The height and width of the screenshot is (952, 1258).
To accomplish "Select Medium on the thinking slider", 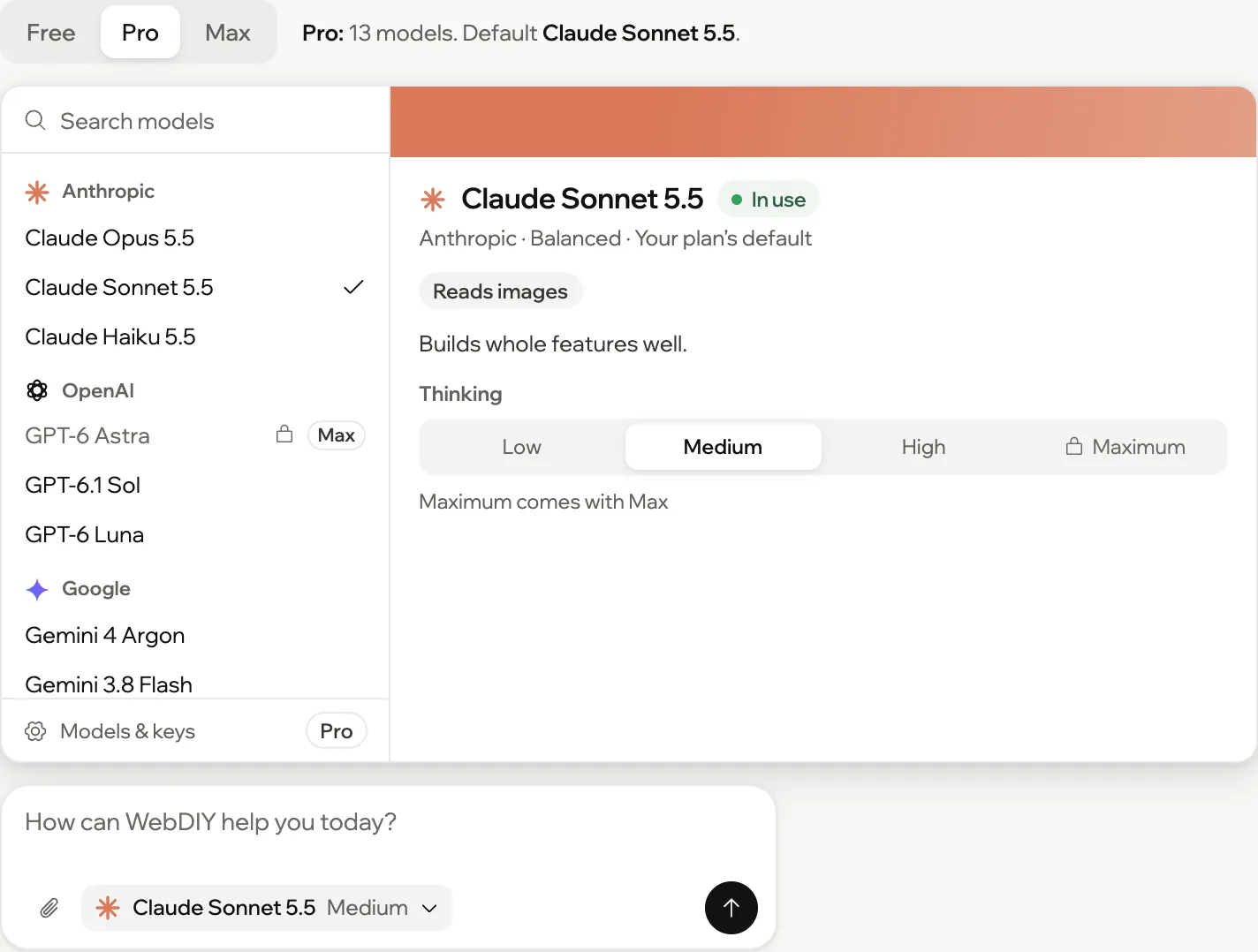I will (x=723, y=447).
